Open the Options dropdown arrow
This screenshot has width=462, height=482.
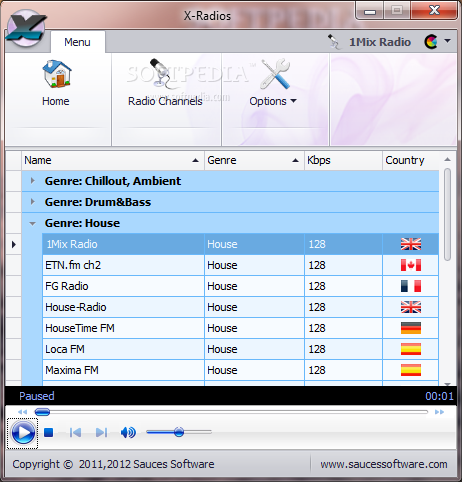click(x=293, y=101)
